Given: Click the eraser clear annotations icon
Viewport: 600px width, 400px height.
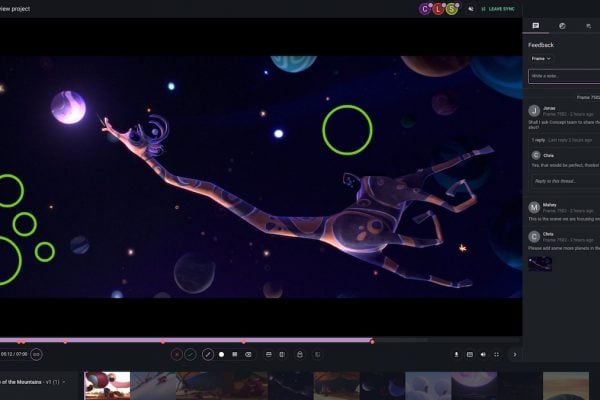Looking at the screenshot, I should click(248, 354).
